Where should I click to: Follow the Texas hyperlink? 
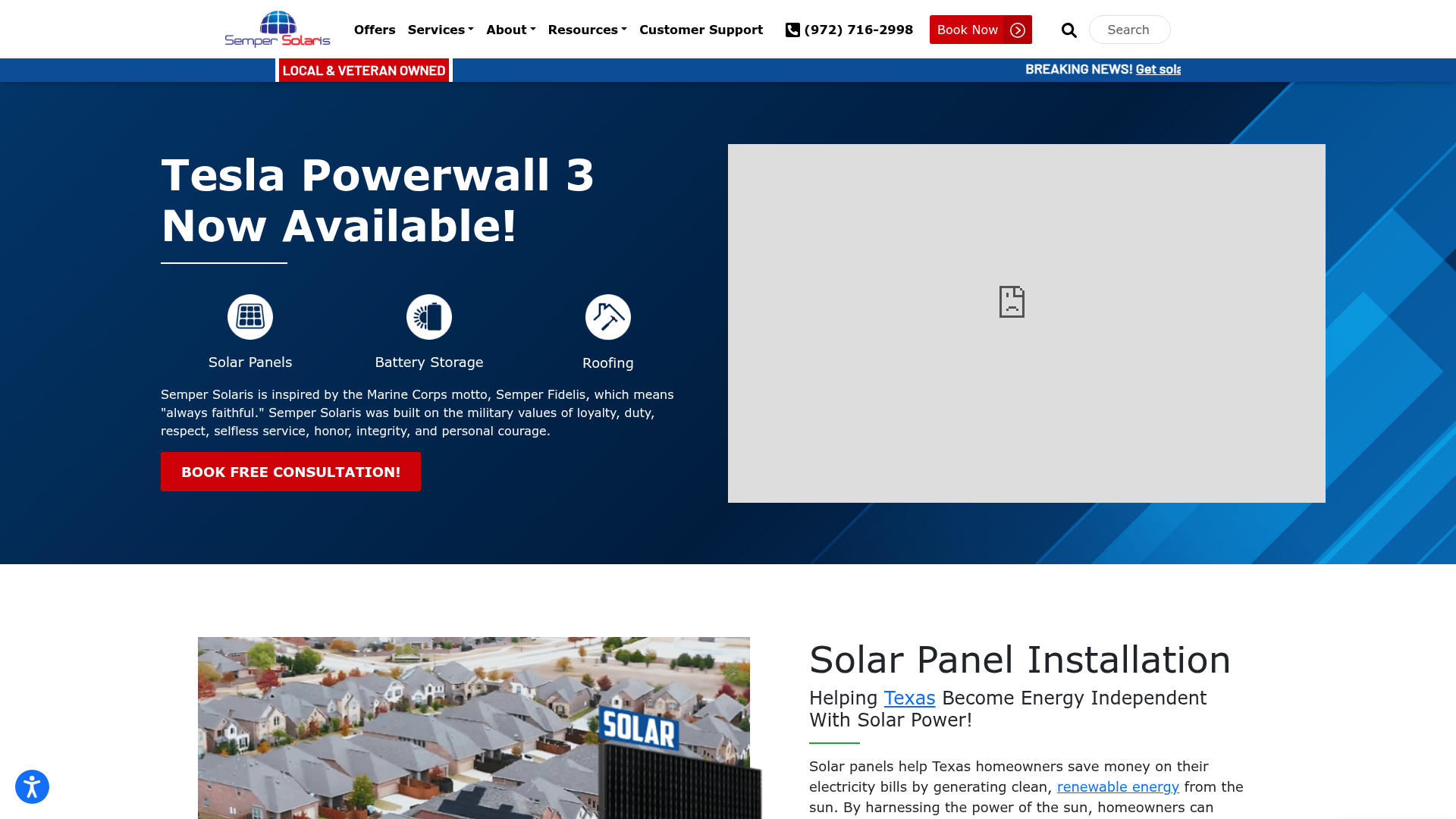(x=909, y=698)
